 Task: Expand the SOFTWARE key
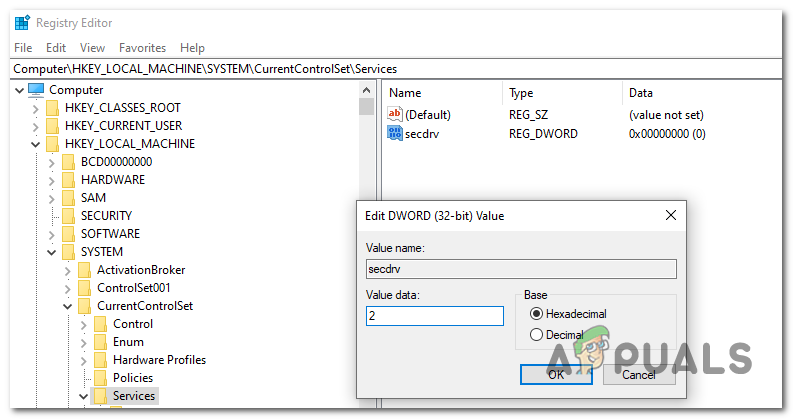[52, 235]
